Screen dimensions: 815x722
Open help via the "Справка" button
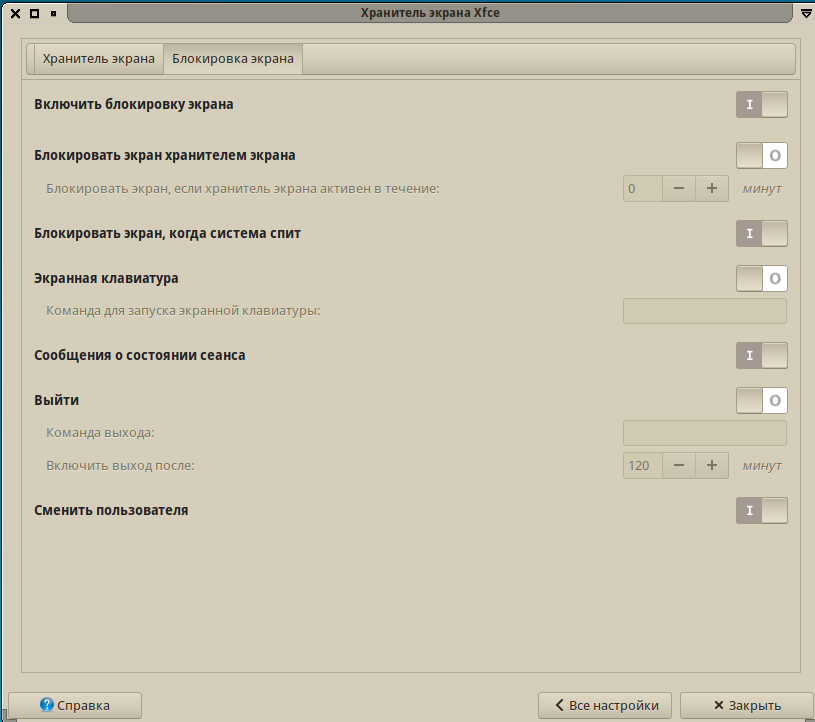click(x=74, y=705)
